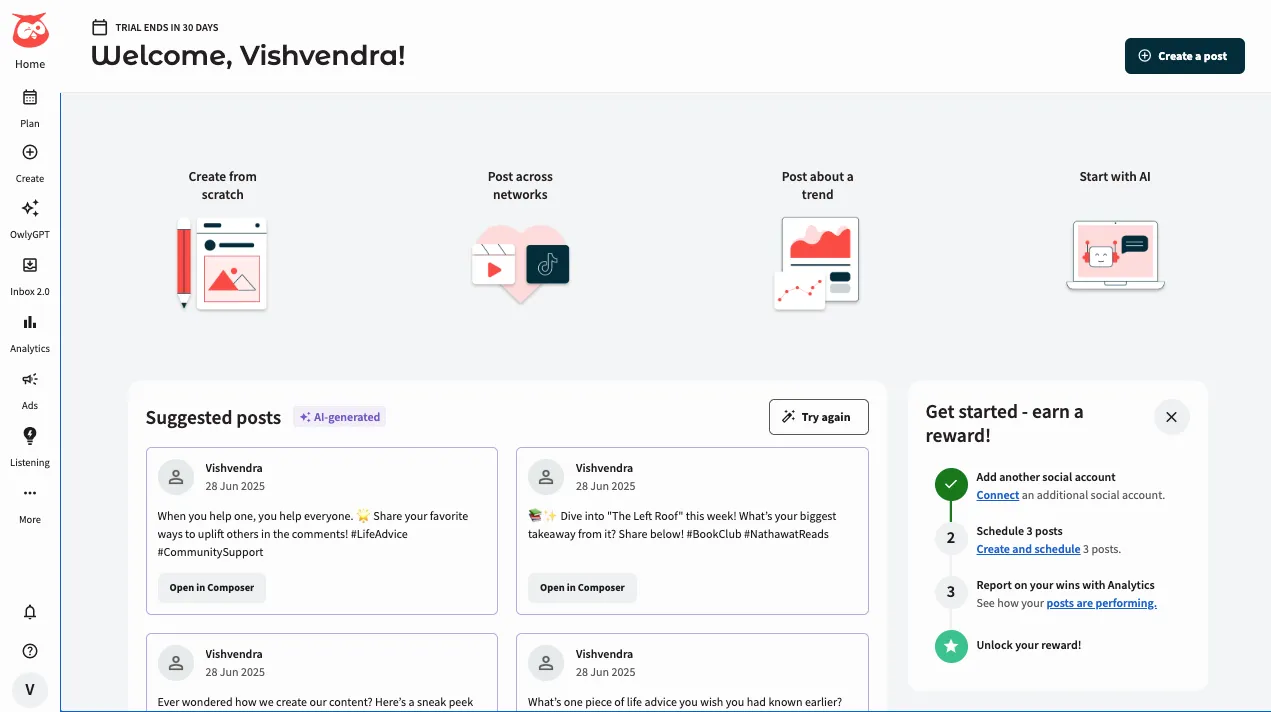
Task: Click the Hootsuite owl logo
Action: click(30, 30)
